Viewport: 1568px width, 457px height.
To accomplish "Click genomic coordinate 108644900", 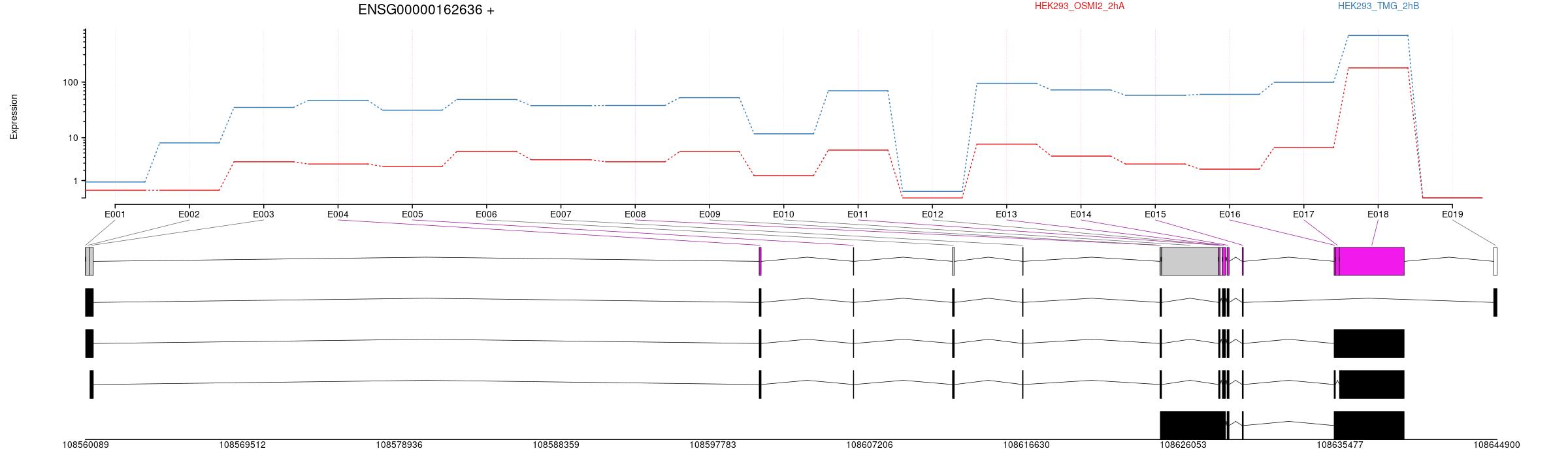I will point(1497,445).
